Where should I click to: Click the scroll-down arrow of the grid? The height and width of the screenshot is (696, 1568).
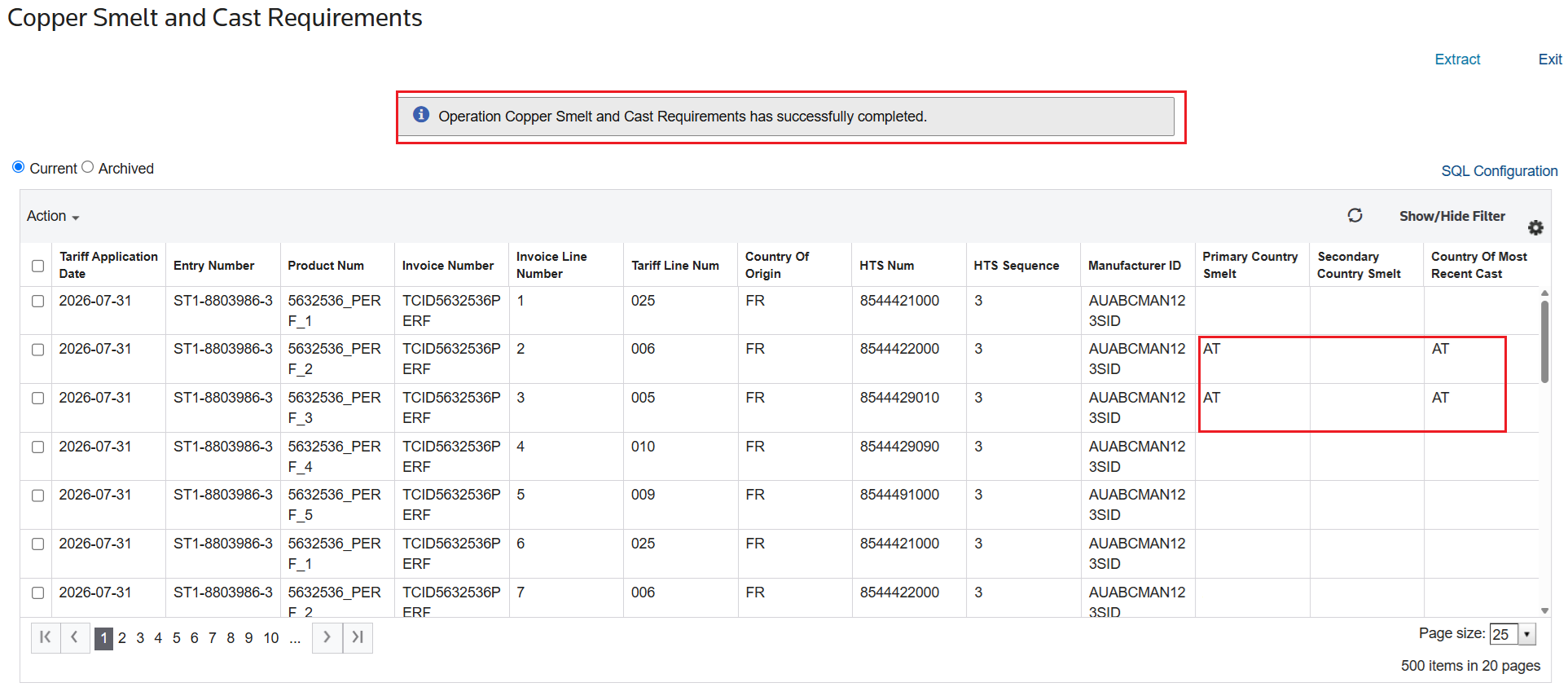tap(1544, 610)
